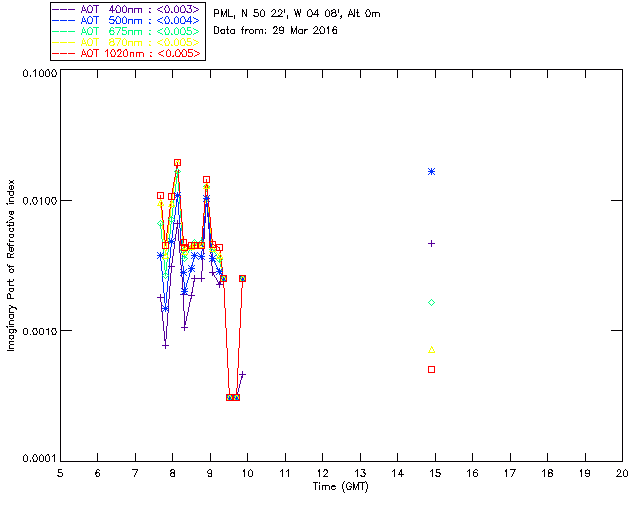Click the x-axis tick label 15
Viewport: 640px width, 512px height.
pyautogui.click(x=435, y=473)
